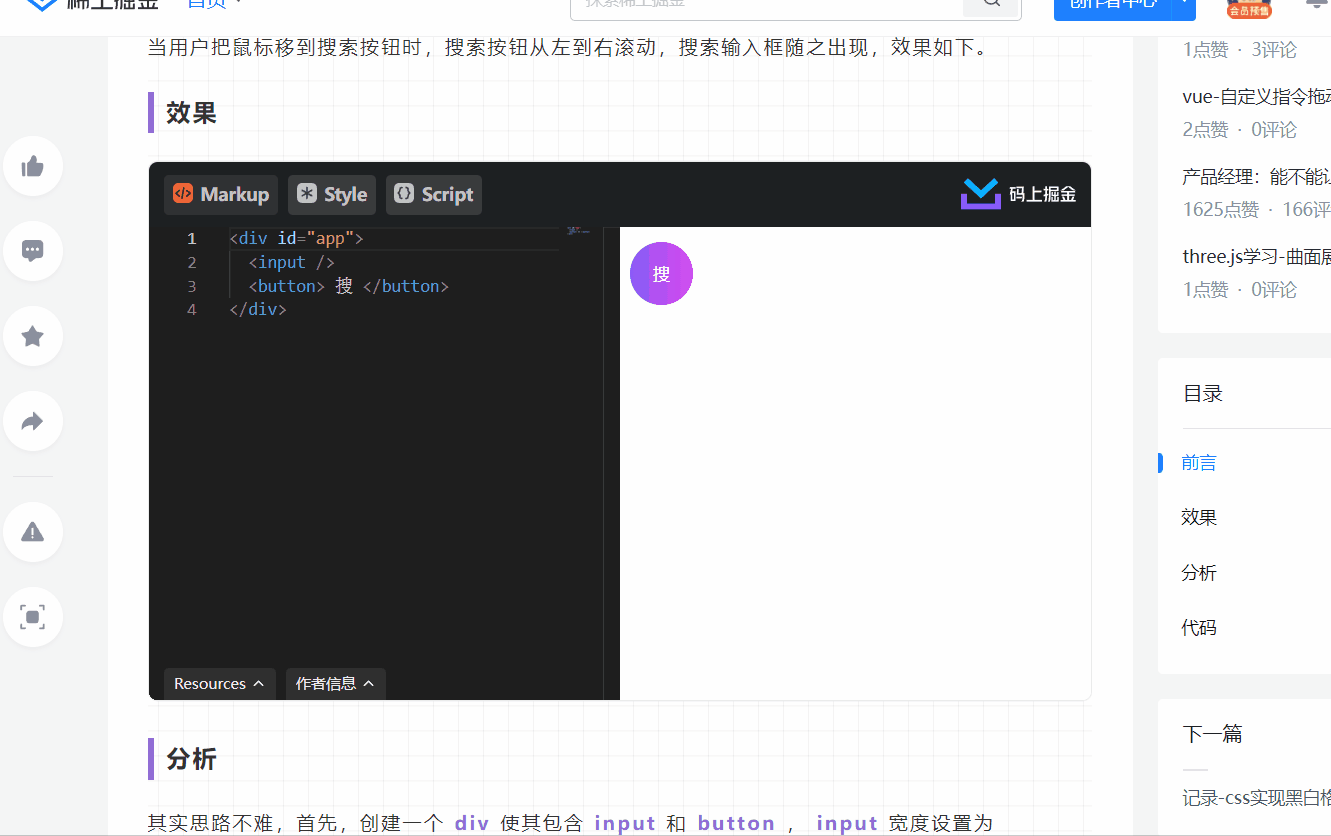Image resolution: width=1331 pixels, height=836 pixels.
Task: Select the thumbs-up like icon in left sidebar
Action: (x=33, y=166)
